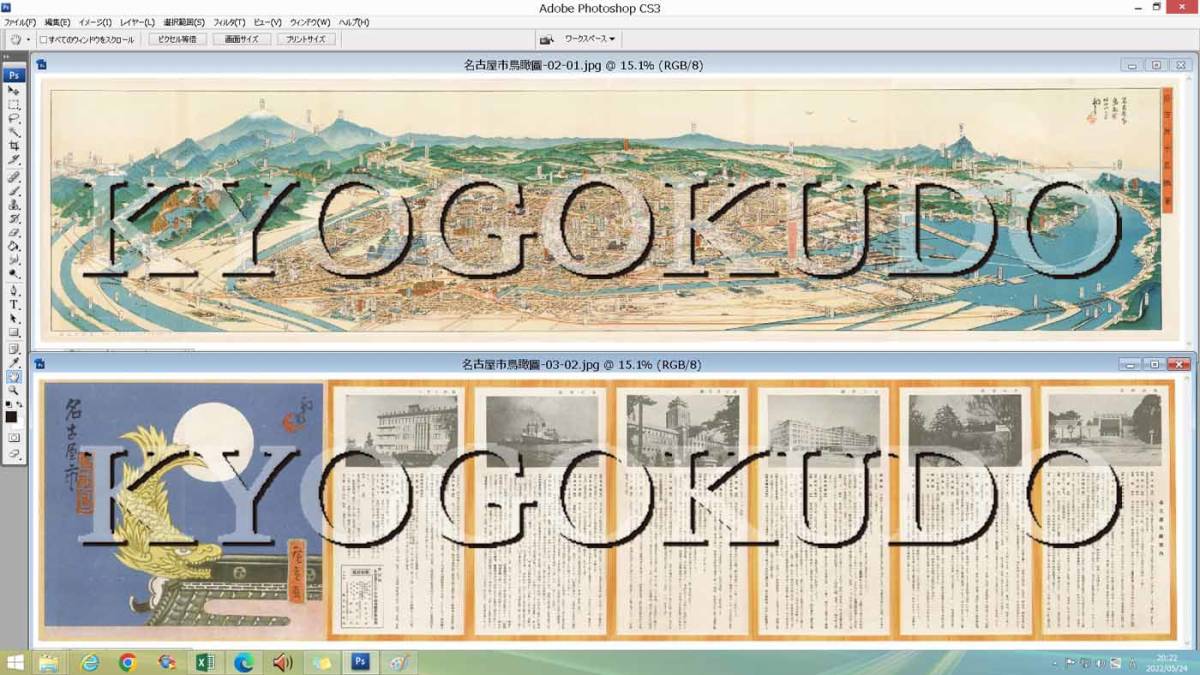Click the プリントサイズ button

[305, 40]
